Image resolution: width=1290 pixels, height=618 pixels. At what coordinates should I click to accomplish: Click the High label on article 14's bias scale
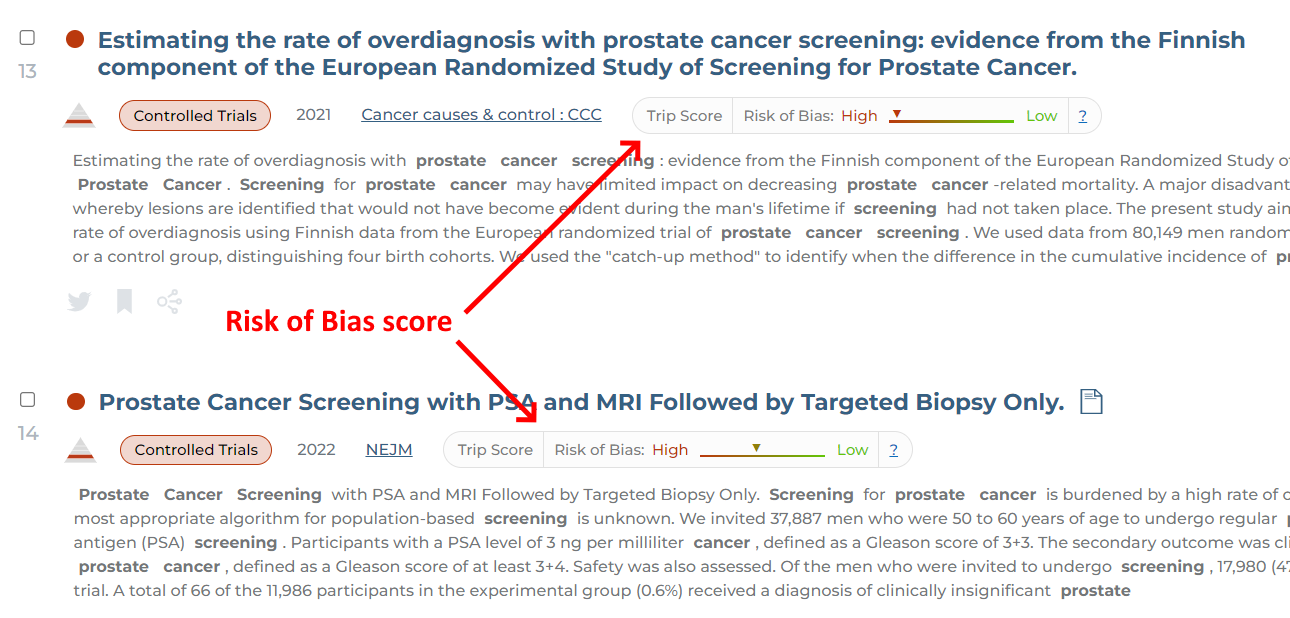[670, 449]
